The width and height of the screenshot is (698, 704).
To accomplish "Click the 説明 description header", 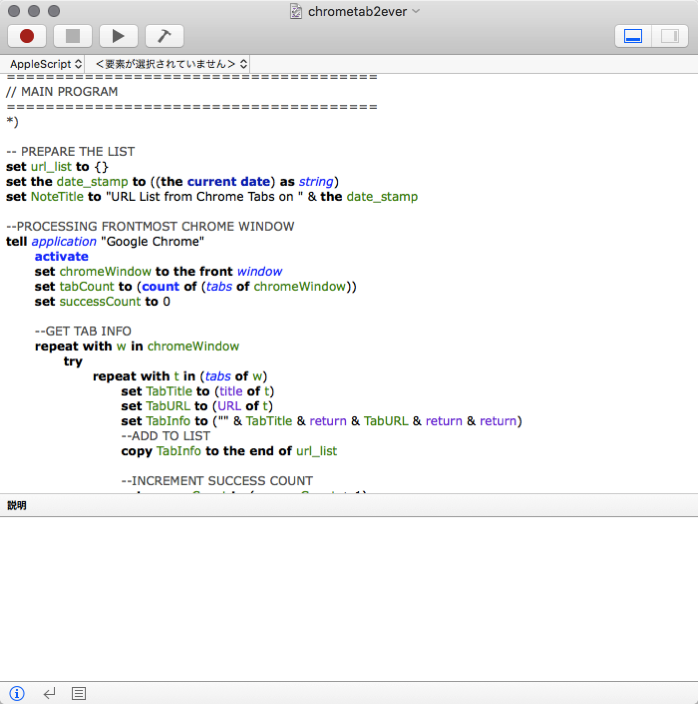I will (x=17, y=505).
